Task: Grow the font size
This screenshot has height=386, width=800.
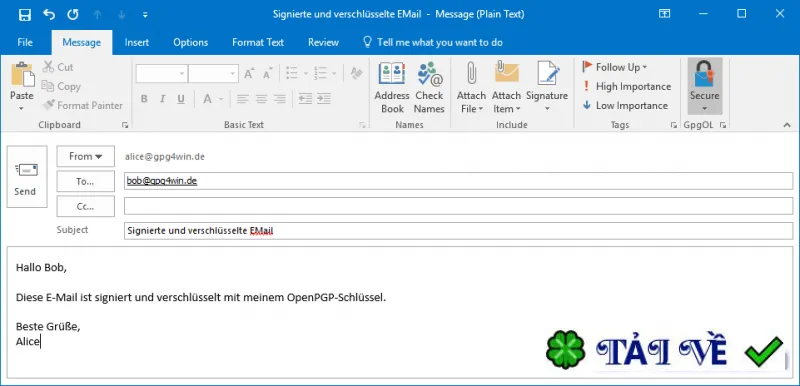Action: tap(249, 73)
